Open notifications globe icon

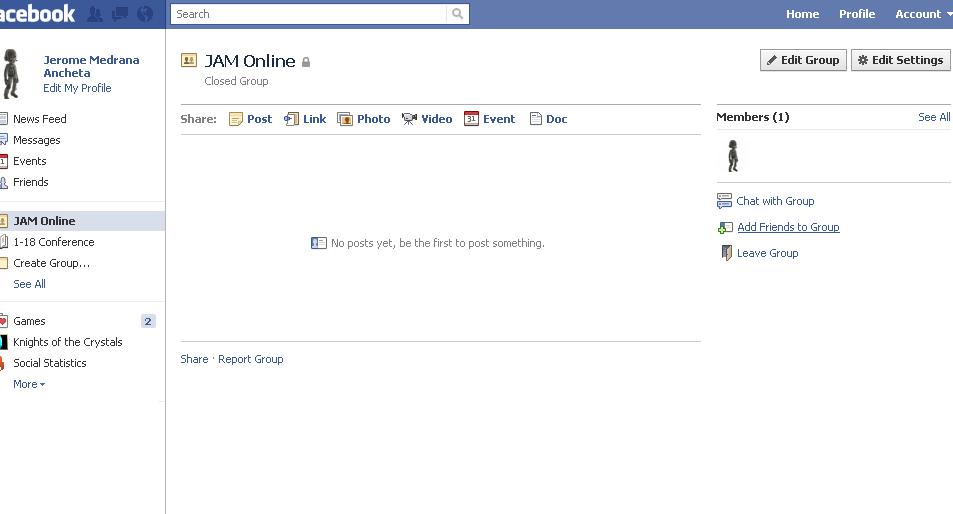(x=145, y=14)
